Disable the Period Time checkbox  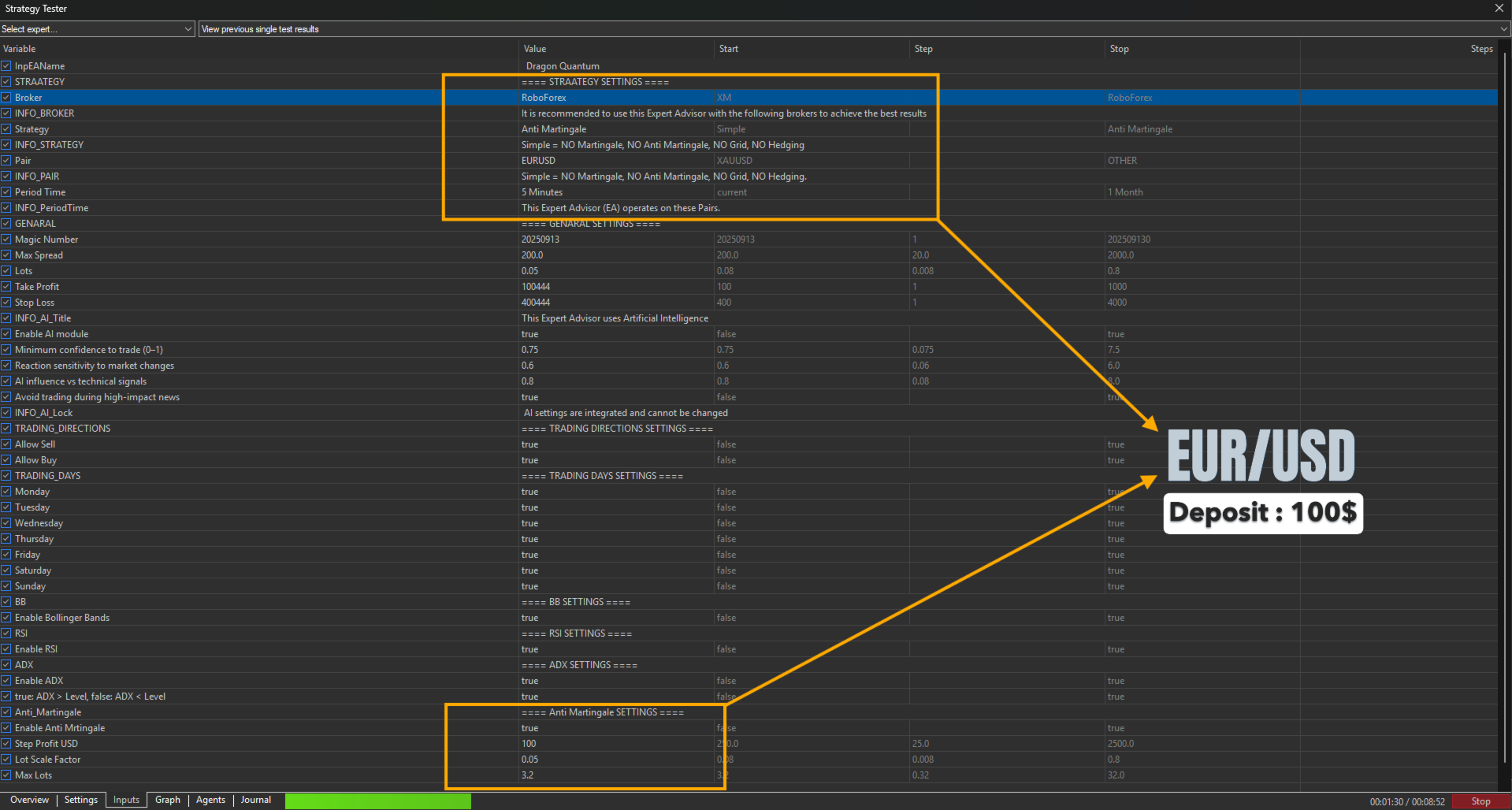[x=6, y=192]
